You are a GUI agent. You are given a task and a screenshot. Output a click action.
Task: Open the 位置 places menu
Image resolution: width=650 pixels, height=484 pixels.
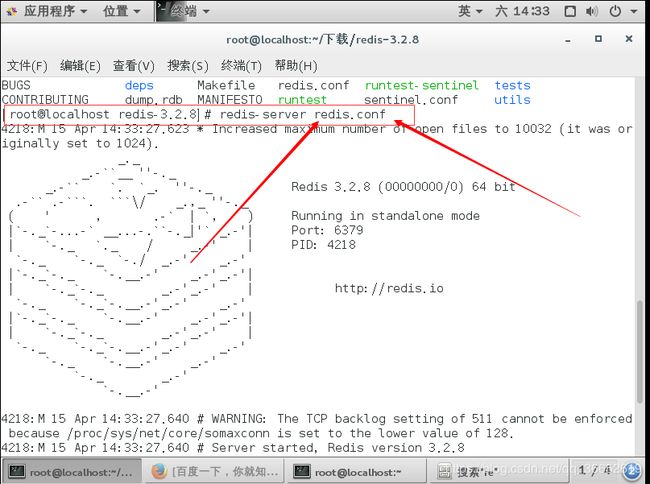[x=121, y=11]
